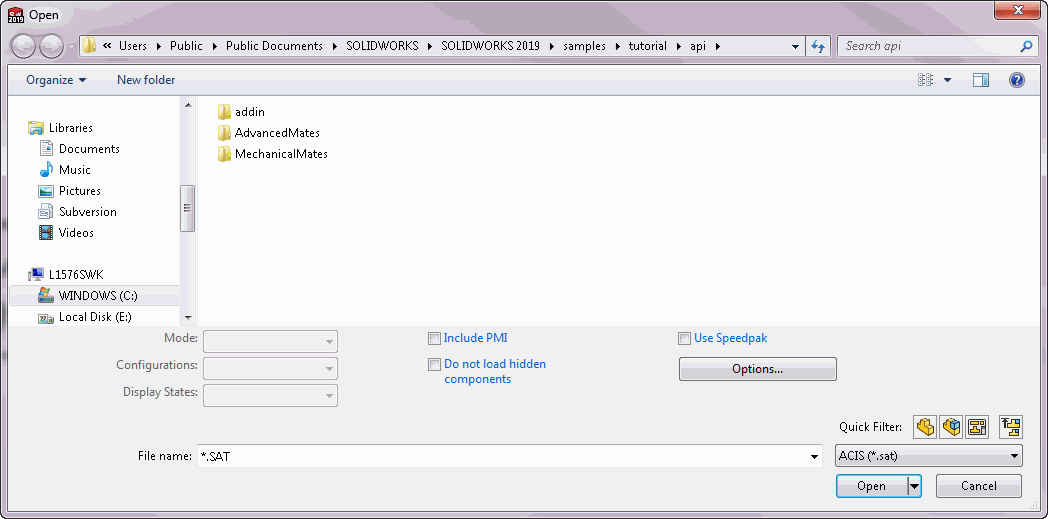Click the address bar folder icon
Image resolution: width=1048 pixels, height=519 pixels.
pos(89,46)
